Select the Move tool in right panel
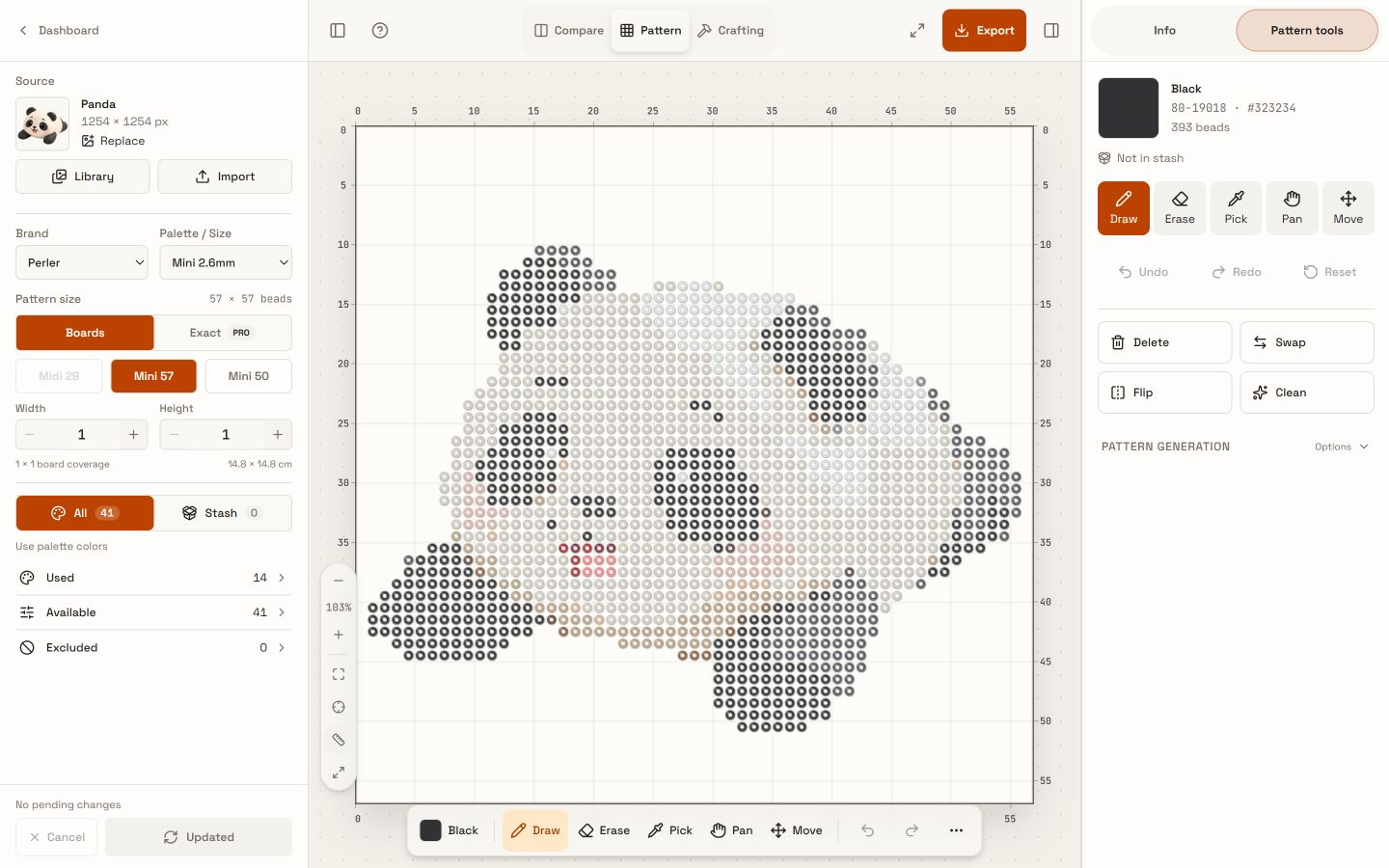The image size is (1389, 868). tap(1348, 208)
